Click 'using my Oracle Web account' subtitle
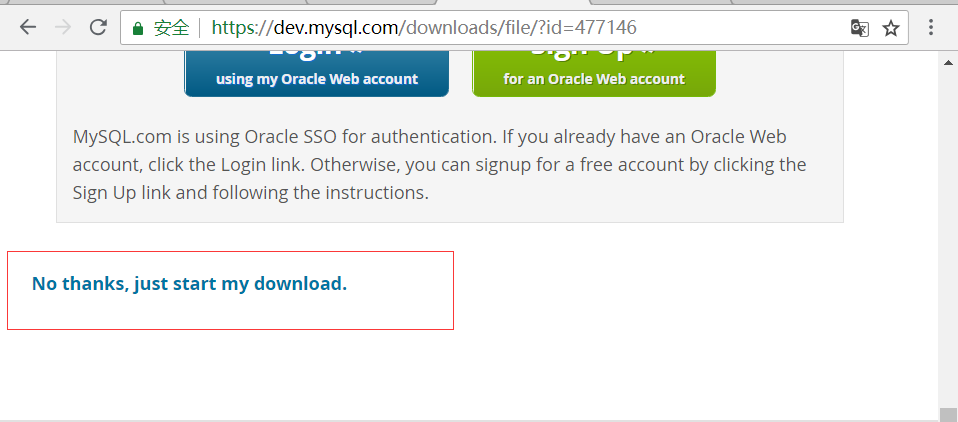Viewport: 958px width, 422px height. (x=316, y=79)
